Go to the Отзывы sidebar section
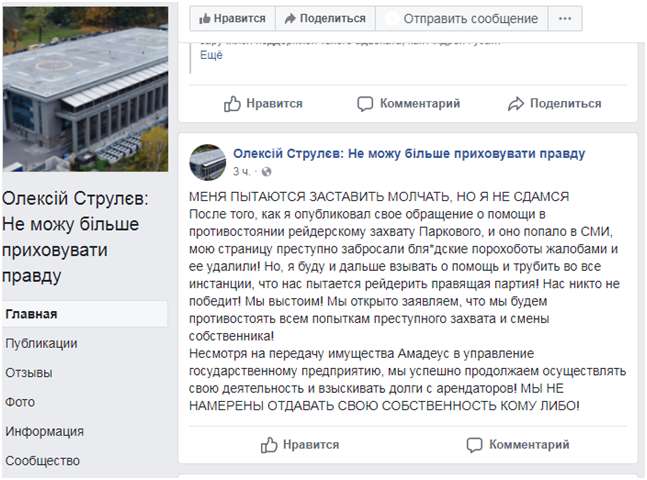This screenshot has width=647, height=480. pos(28,372)
